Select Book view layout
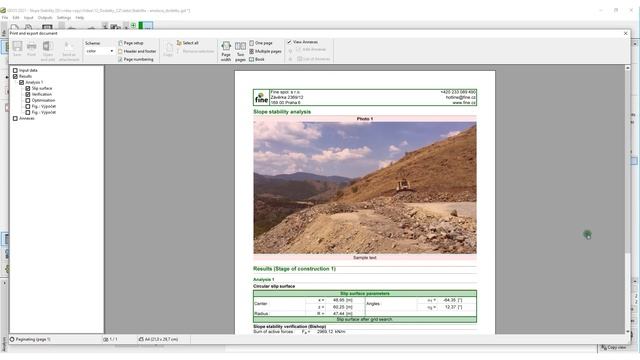Viewport: 640px width, 360px height. [x=257, y=60]
